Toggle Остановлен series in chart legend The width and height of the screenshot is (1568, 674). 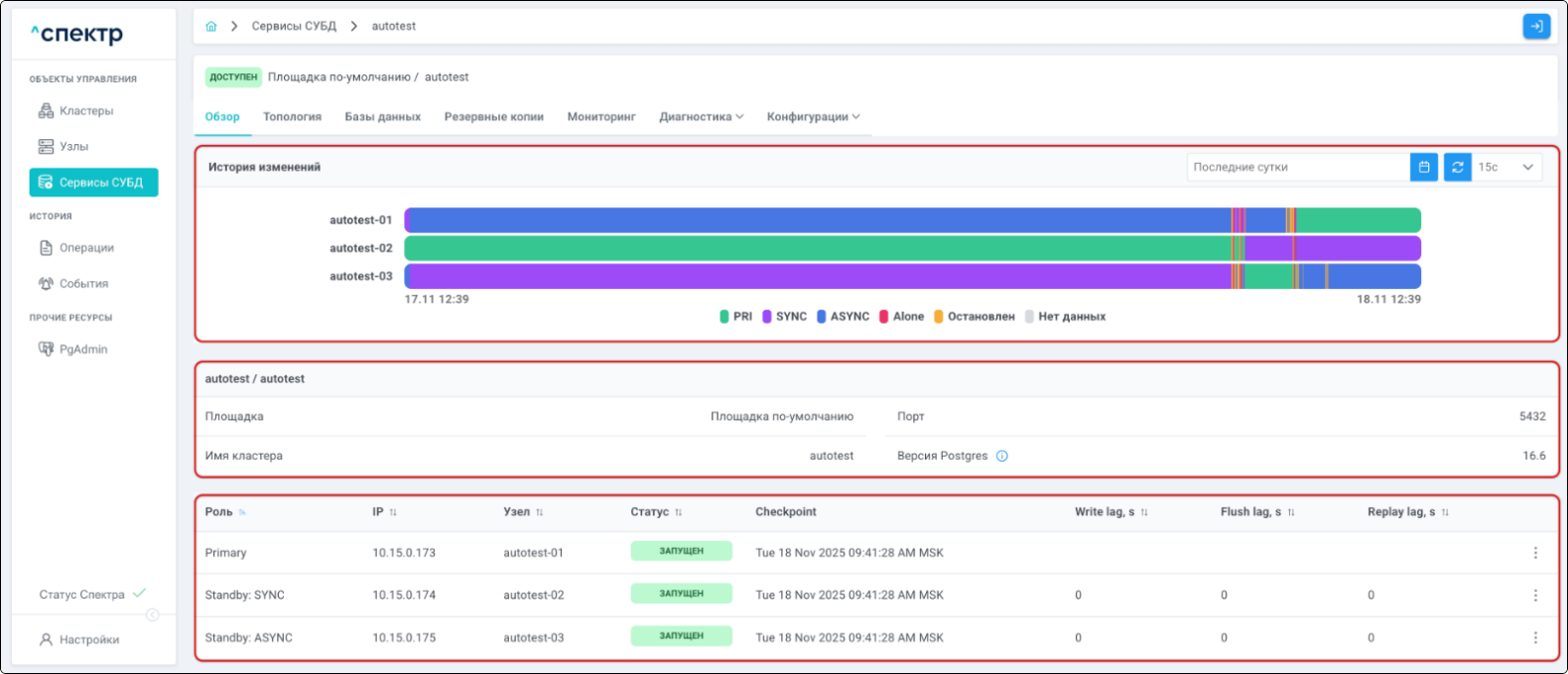(x=974, y=317)
